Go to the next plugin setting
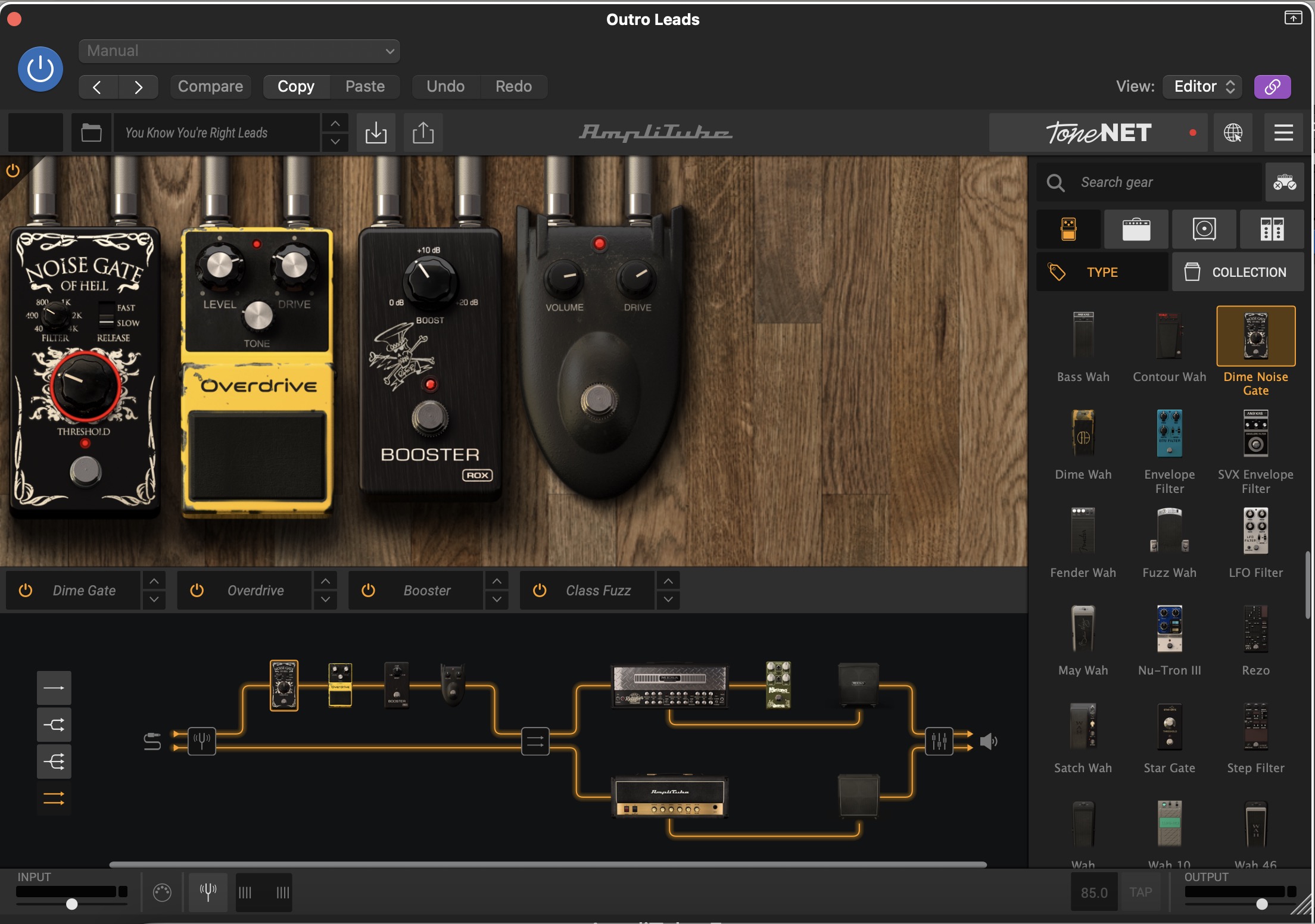 (x=138, y=87)
